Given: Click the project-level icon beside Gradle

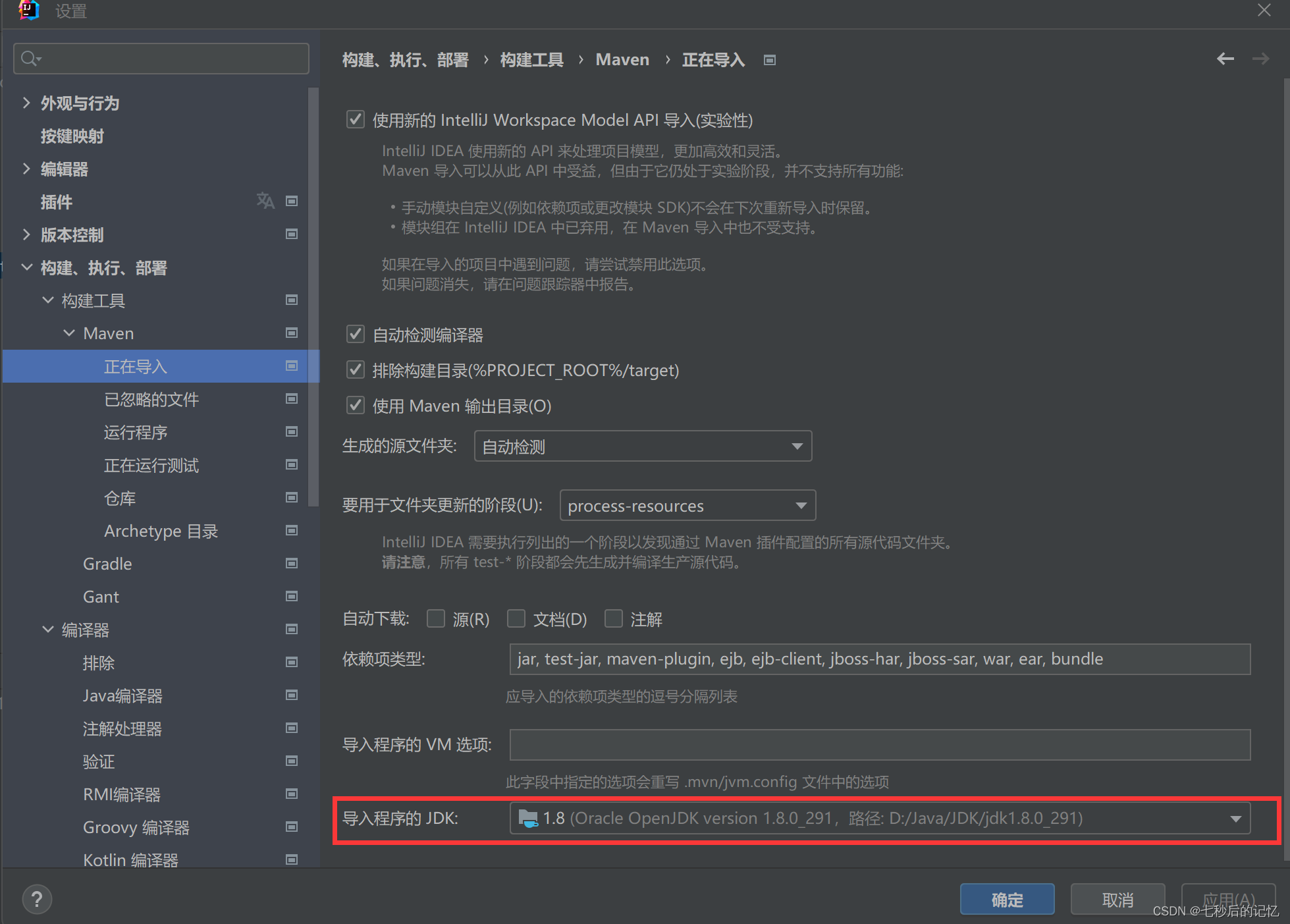Looking at the screenshot, I should click(292, 564).
